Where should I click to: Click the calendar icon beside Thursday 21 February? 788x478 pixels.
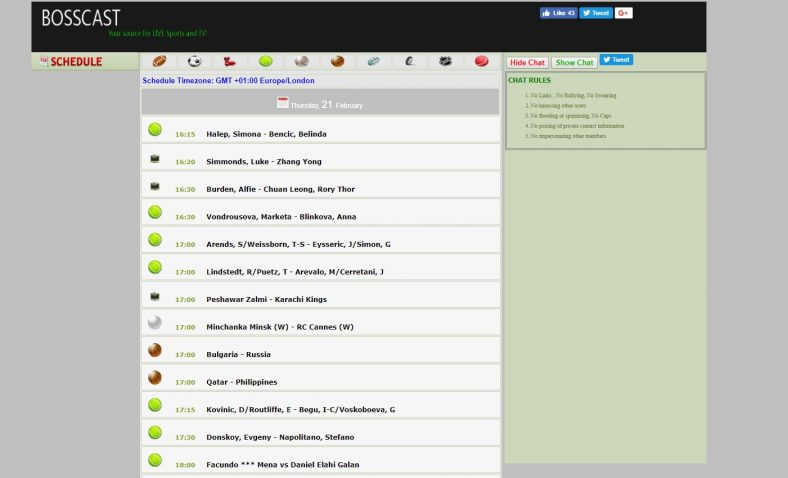coord(282,103)
